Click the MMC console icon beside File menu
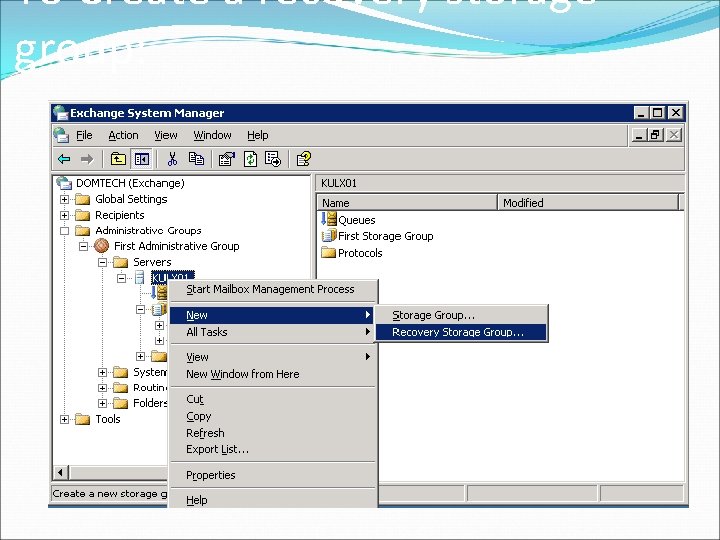 pyautogui.click(x=61, y=135)
